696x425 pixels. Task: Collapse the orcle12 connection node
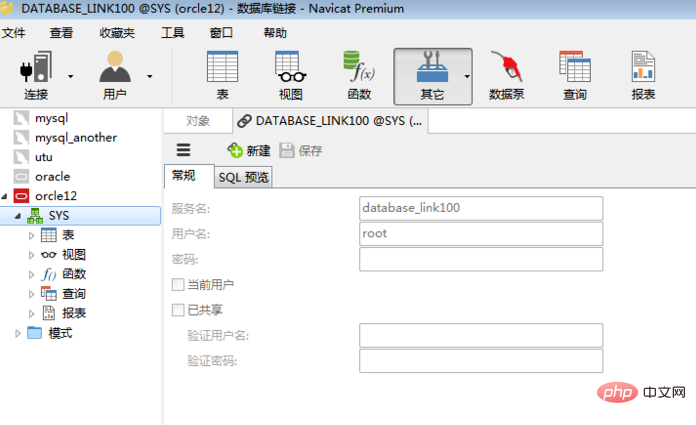point(4,196)
